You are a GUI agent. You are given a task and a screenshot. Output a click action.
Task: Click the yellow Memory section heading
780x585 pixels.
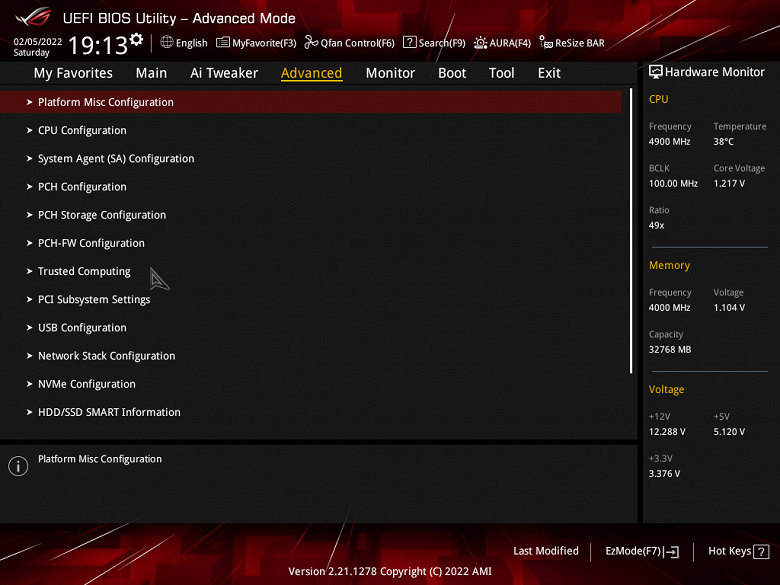pyautogui.click(x=669, y=265)
